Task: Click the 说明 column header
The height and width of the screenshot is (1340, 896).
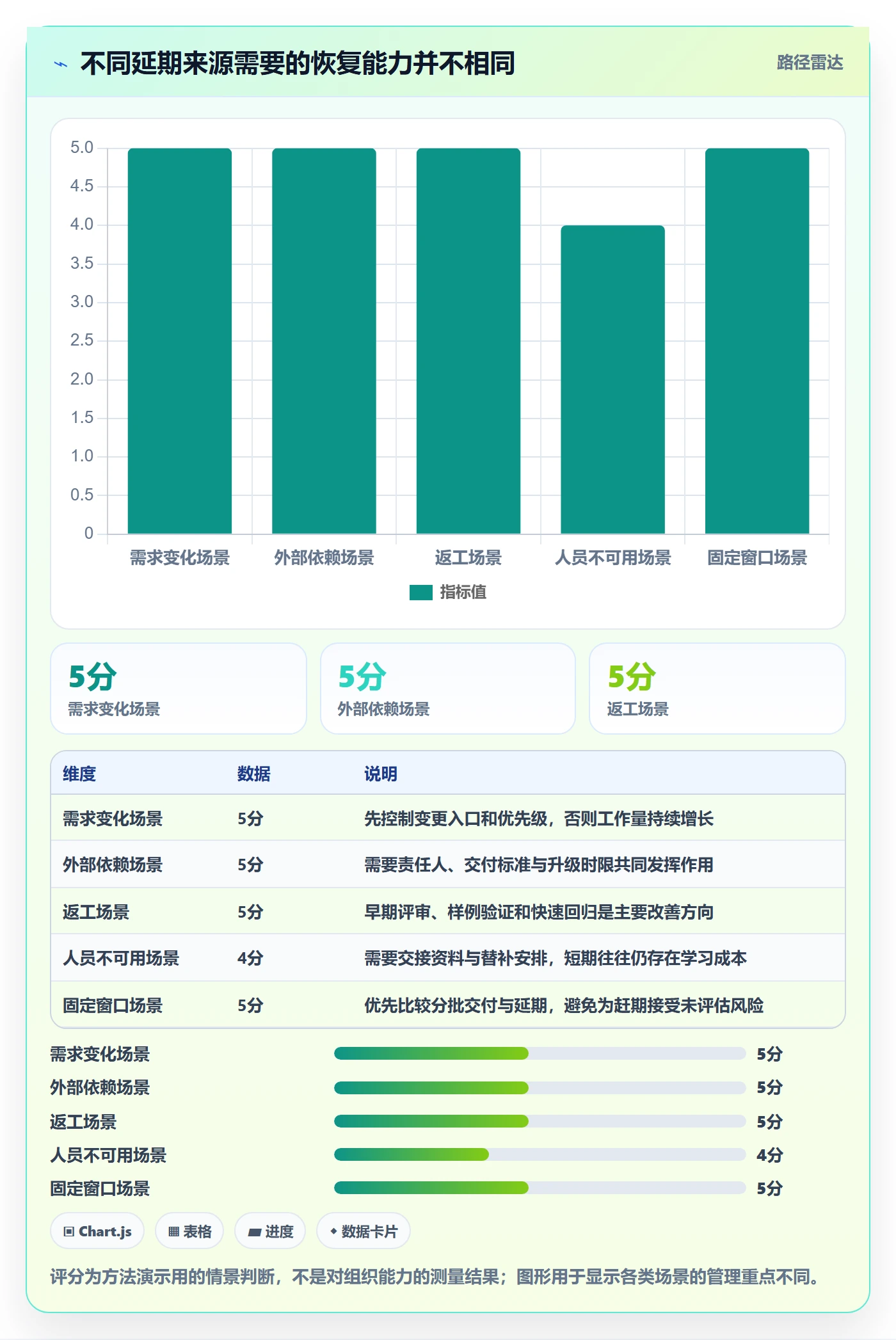Action: click(381, 774)
